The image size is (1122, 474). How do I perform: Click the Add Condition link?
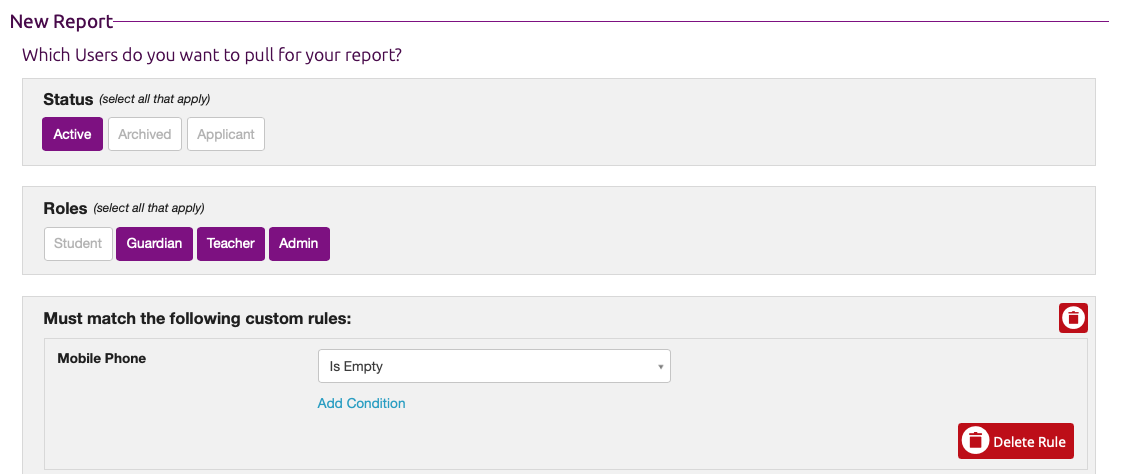tap(361, 403)
